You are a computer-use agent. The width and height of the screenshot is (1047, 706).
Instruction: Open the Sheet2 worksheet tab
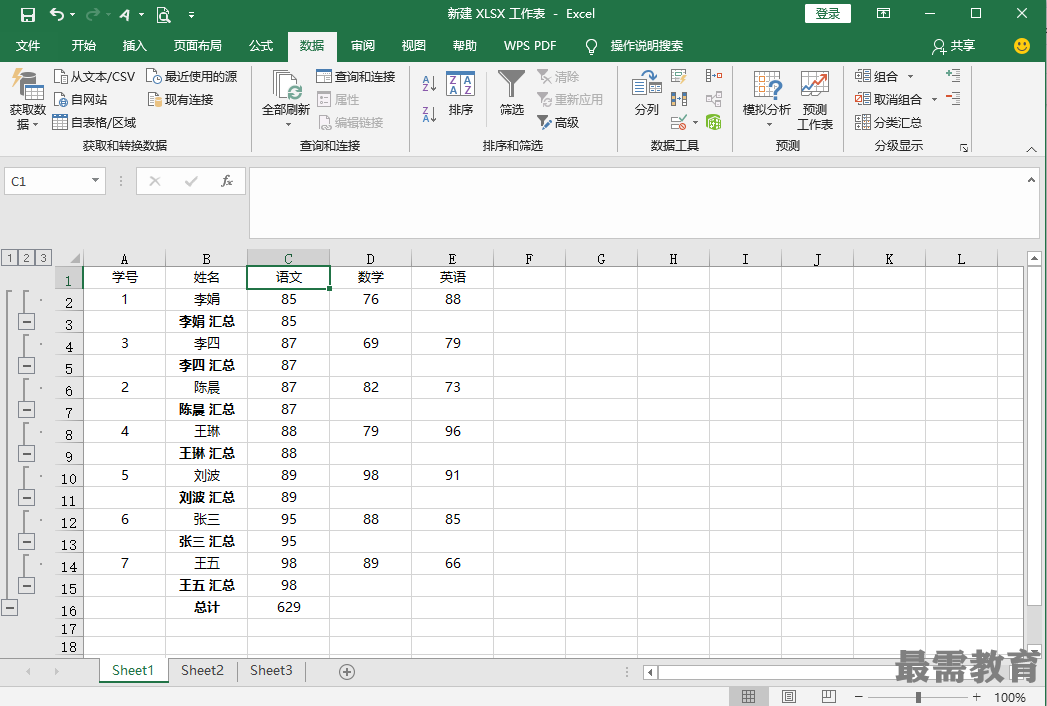202,671
